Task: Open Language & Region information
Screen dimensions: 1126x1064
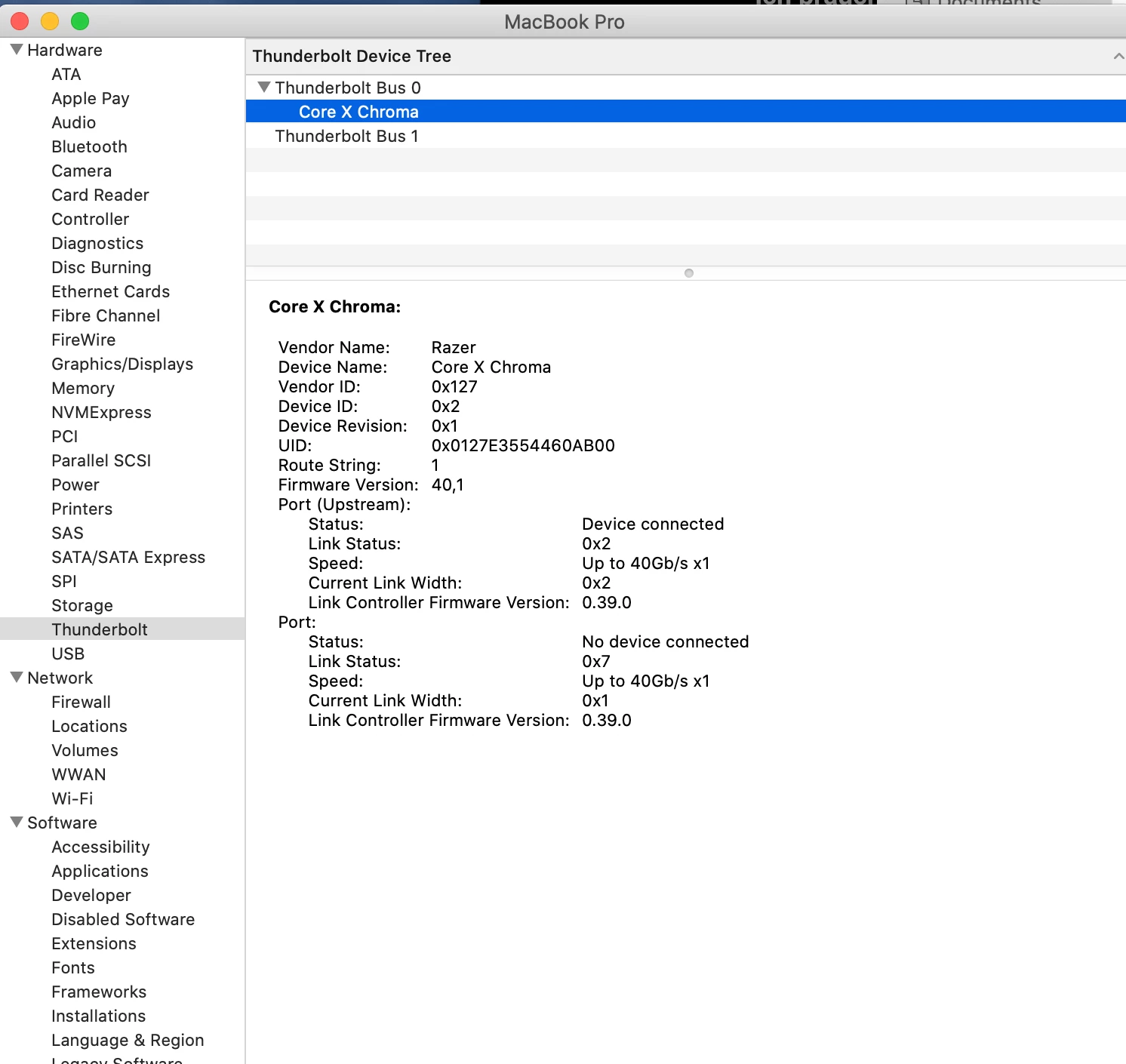Action: pos(128,1040)
